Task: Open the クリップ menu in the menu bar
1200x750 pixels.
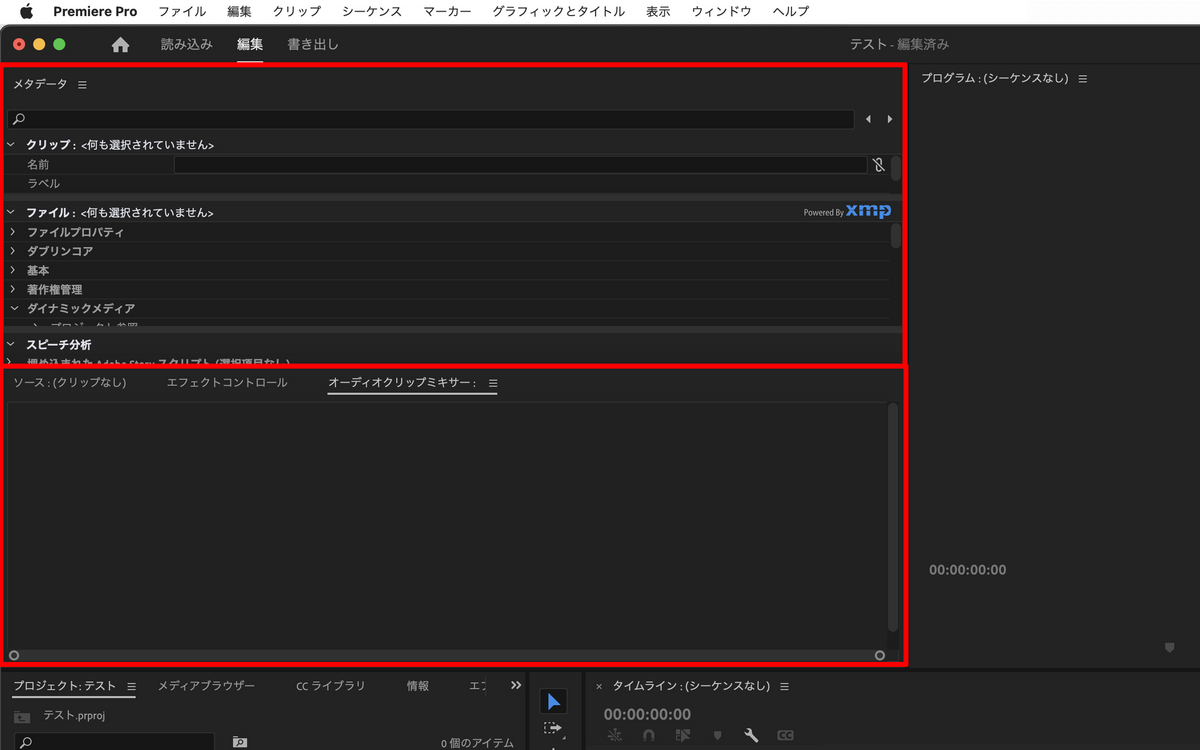Action: click(x=297, y=12)
